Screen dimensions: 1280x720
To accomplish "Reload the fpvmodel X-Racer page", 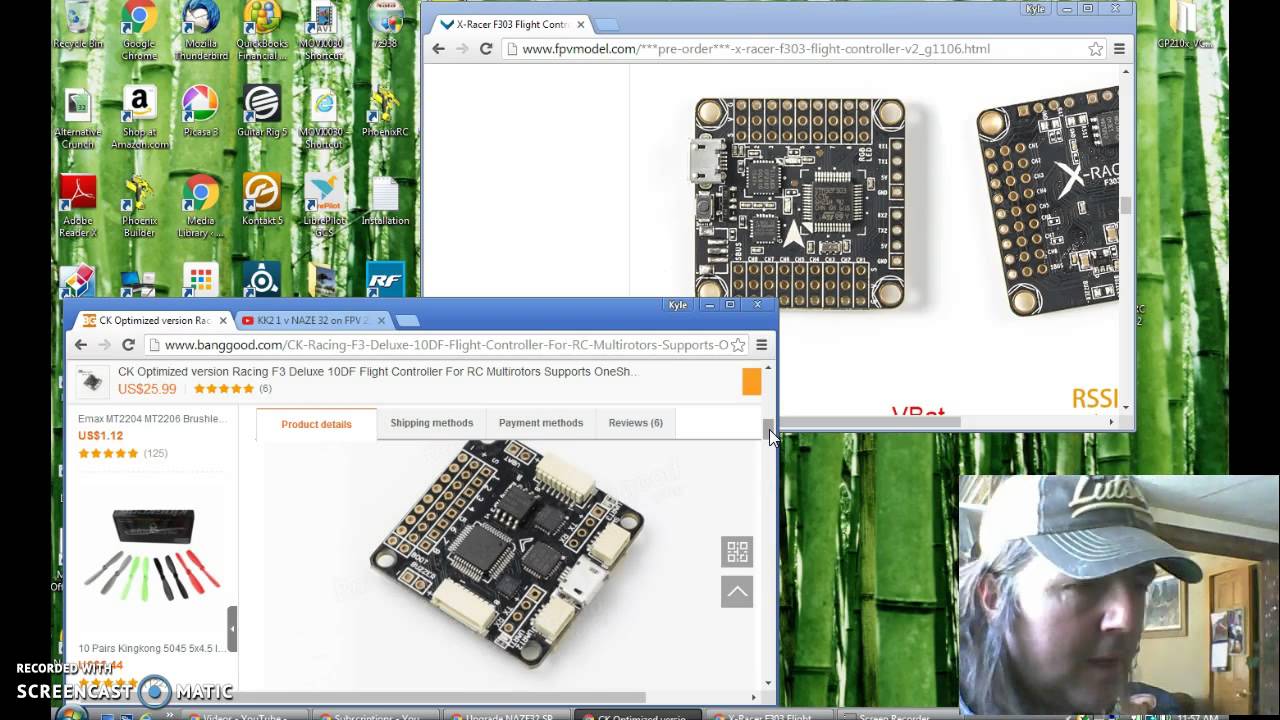I will click(x=486, y=49).
